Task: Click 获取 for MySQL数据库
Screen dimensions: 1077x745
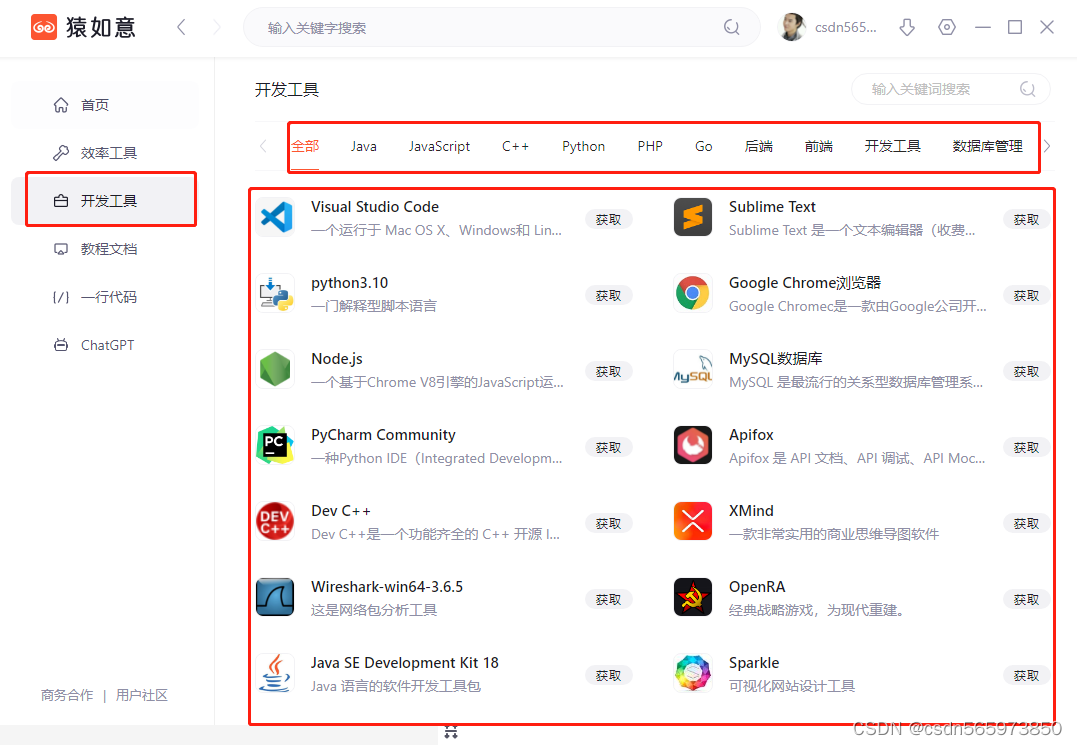Action: [1026, 371]
